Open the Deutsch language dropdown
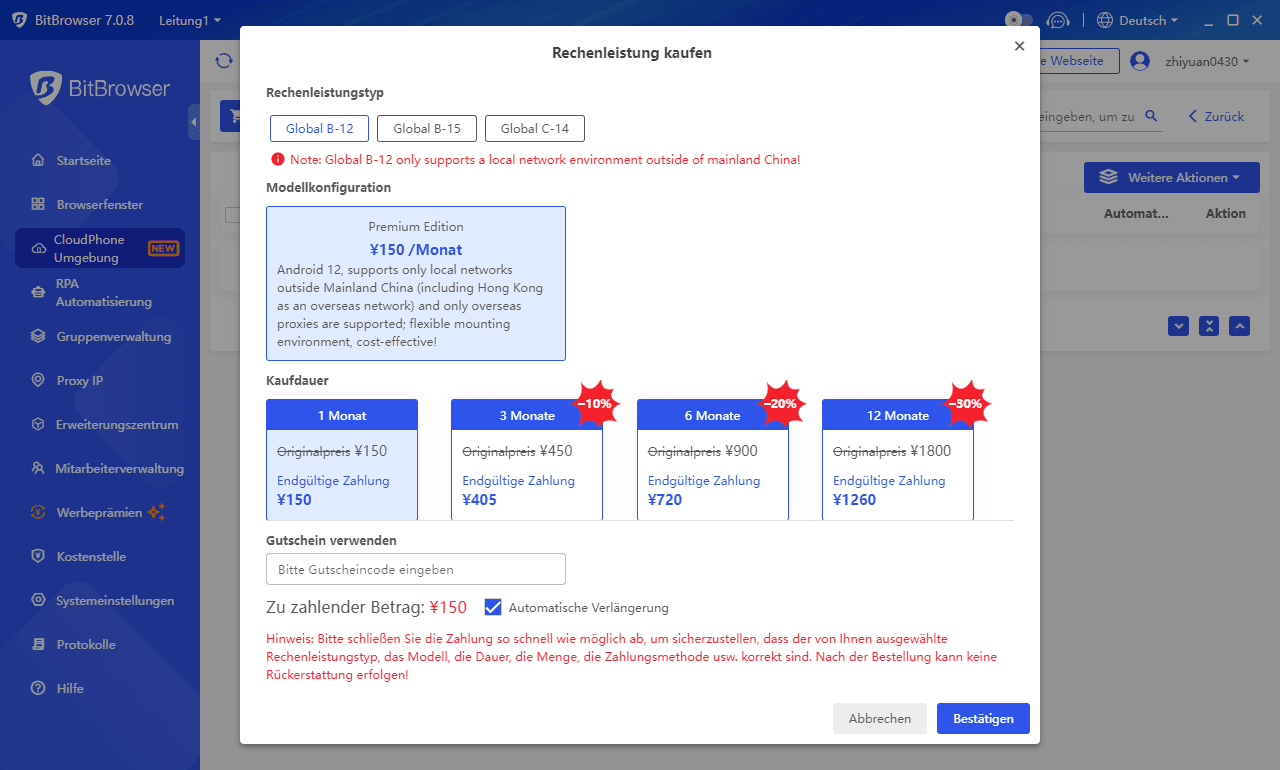 tap(1137, 20)
